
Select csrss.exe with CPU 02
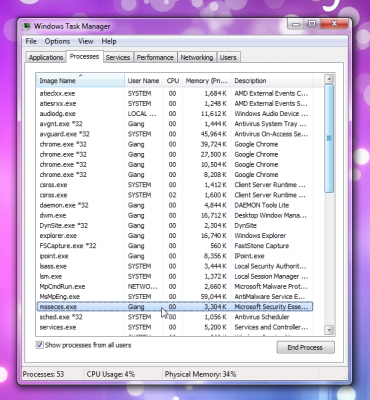click(174, 195)
